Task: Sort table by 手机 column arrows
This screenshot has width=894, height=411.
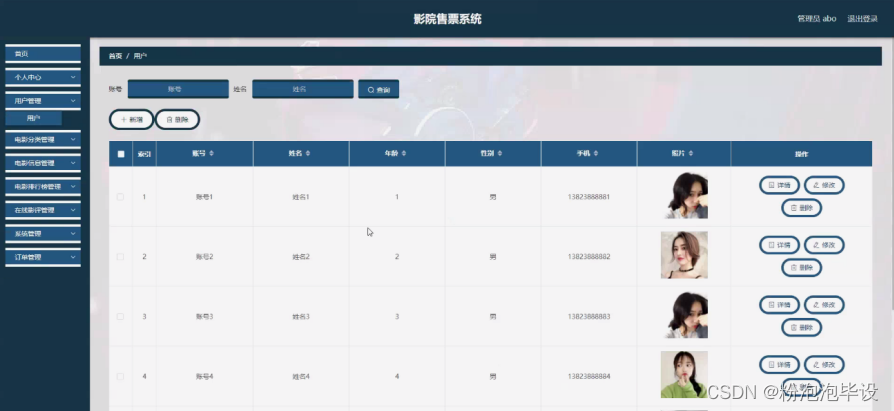Action: [596, 153]
